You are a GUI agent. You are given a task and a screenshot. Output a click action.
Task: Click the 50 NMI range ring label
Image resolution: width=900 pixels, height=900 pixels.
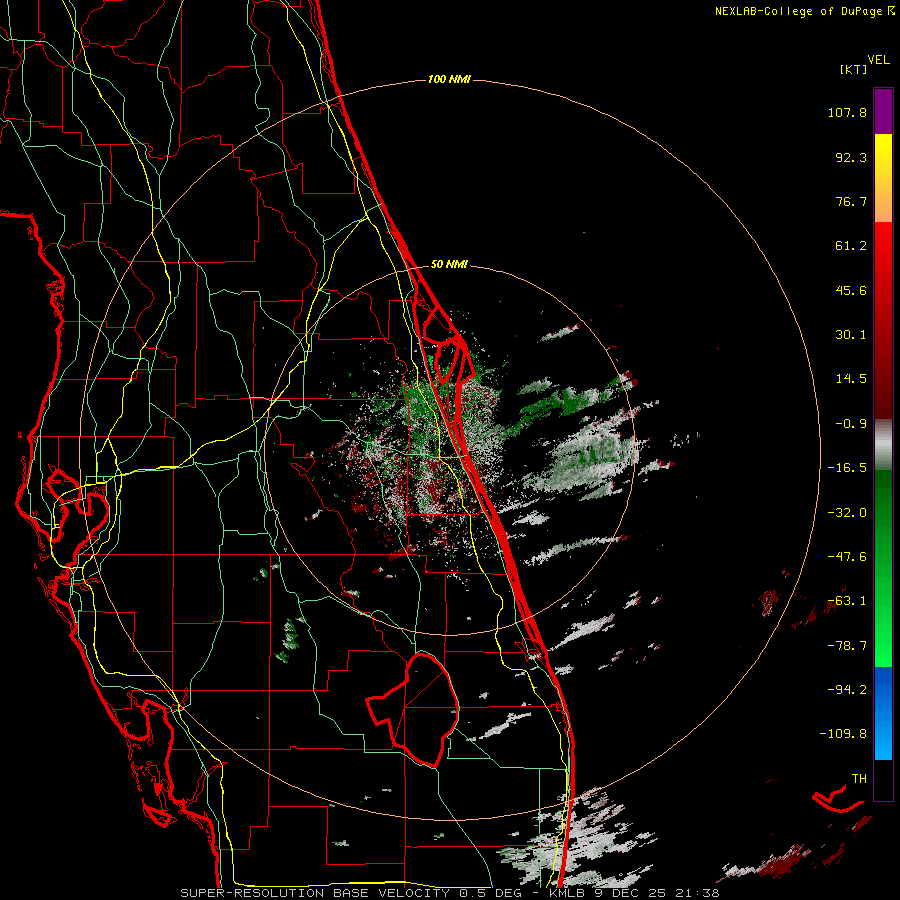(x=449, y=264)
